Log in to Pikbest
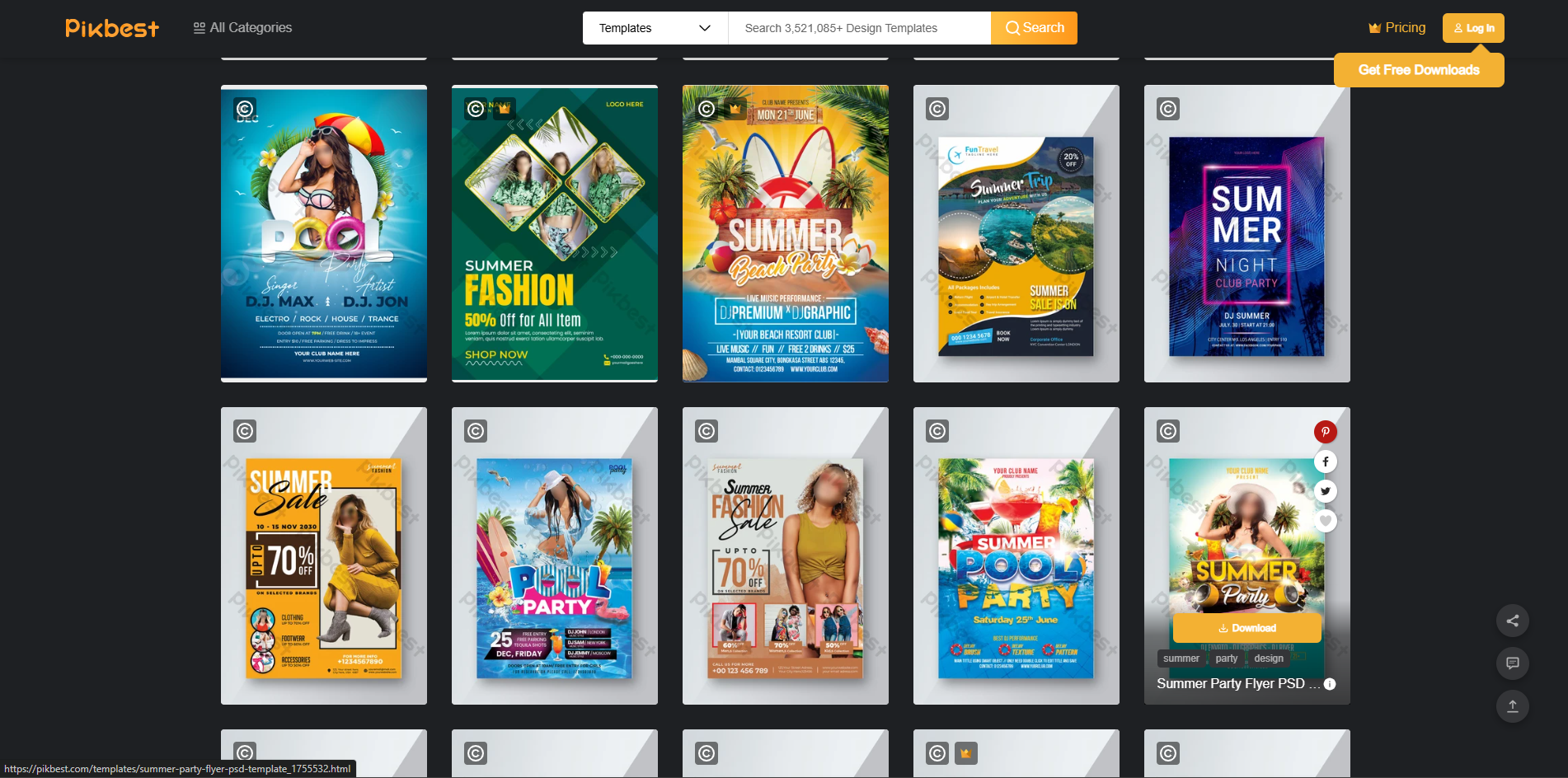1568x778 pixels. [1473, 27]
